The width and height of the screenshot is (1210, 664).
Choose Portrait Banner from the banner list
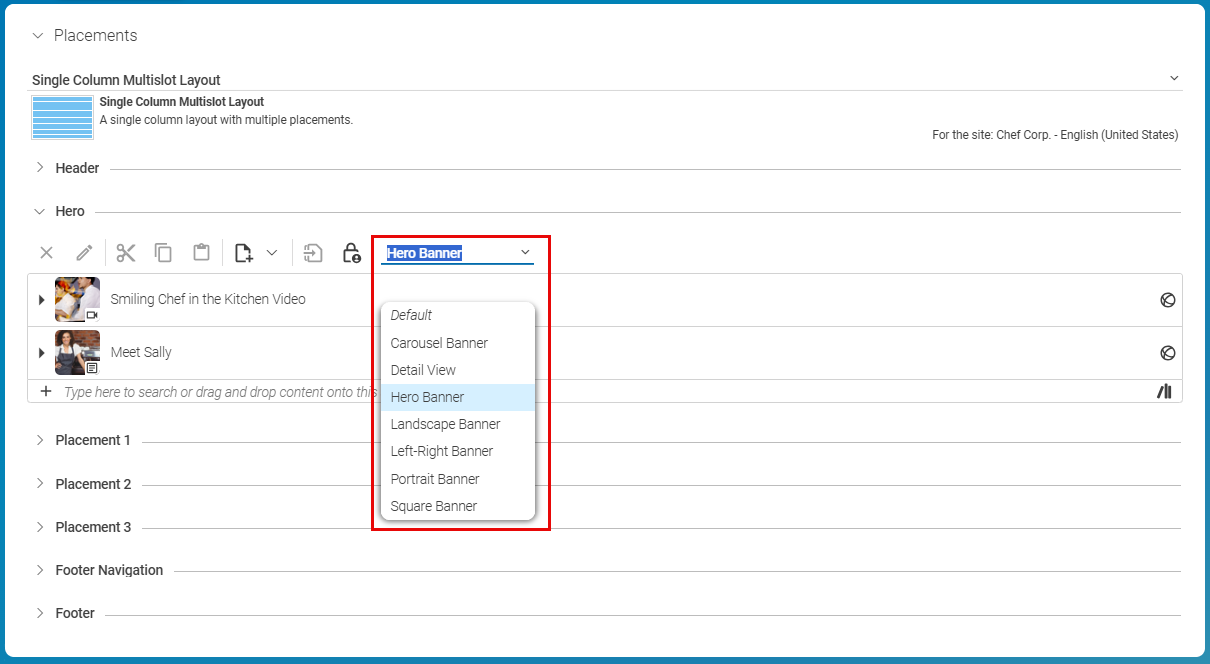pyautogui.click(x=434, y=478)
